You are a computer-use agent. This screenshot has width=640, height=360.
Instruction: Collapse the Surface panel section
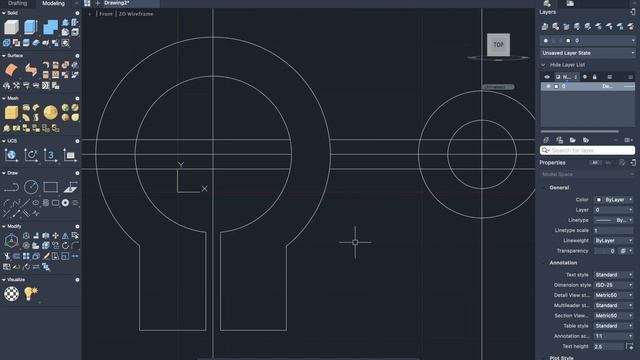[4, 56]
